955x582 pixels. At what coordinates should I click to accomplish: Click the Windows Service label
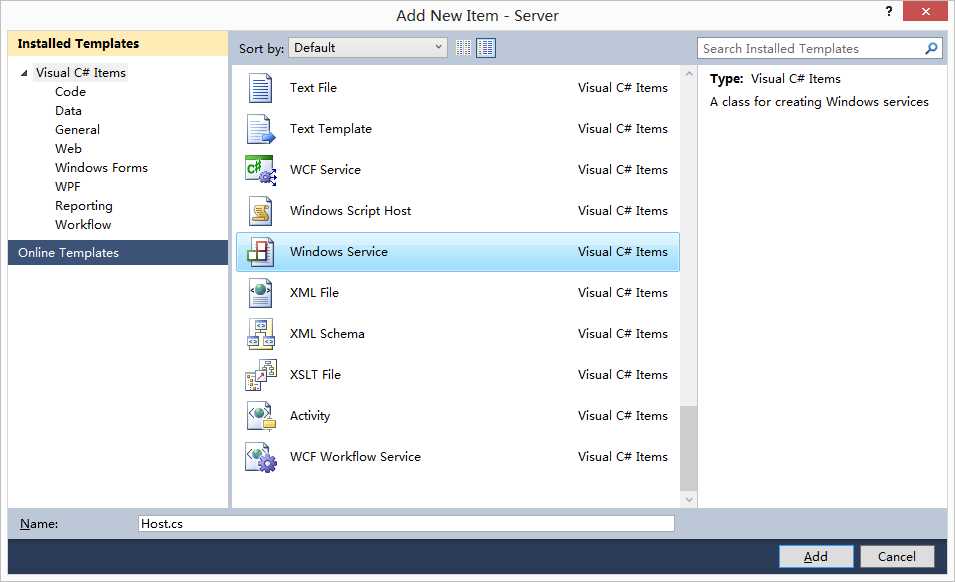tap(339, 252)
